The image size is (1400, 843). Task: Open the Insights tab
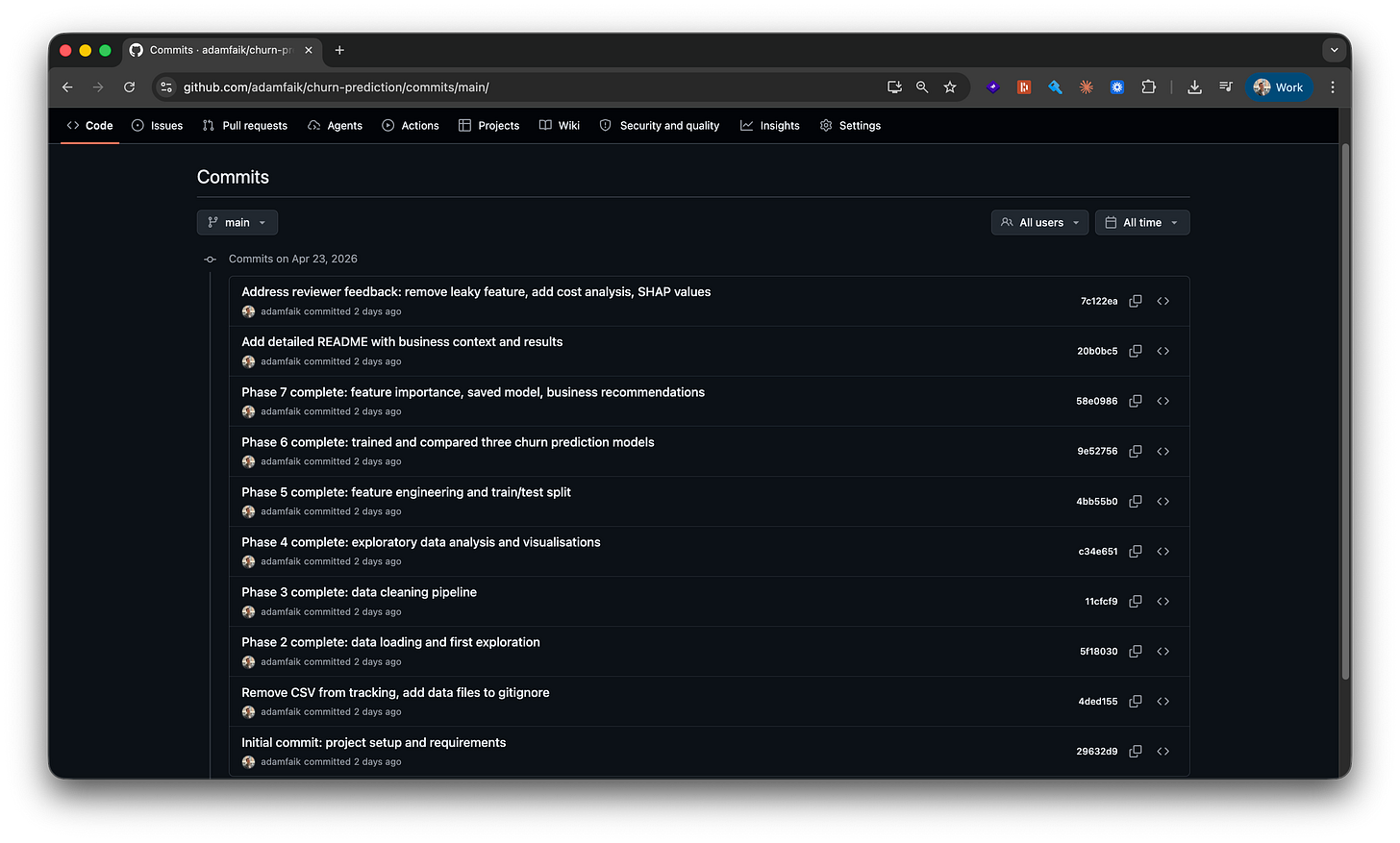click(x=769, y=125)
